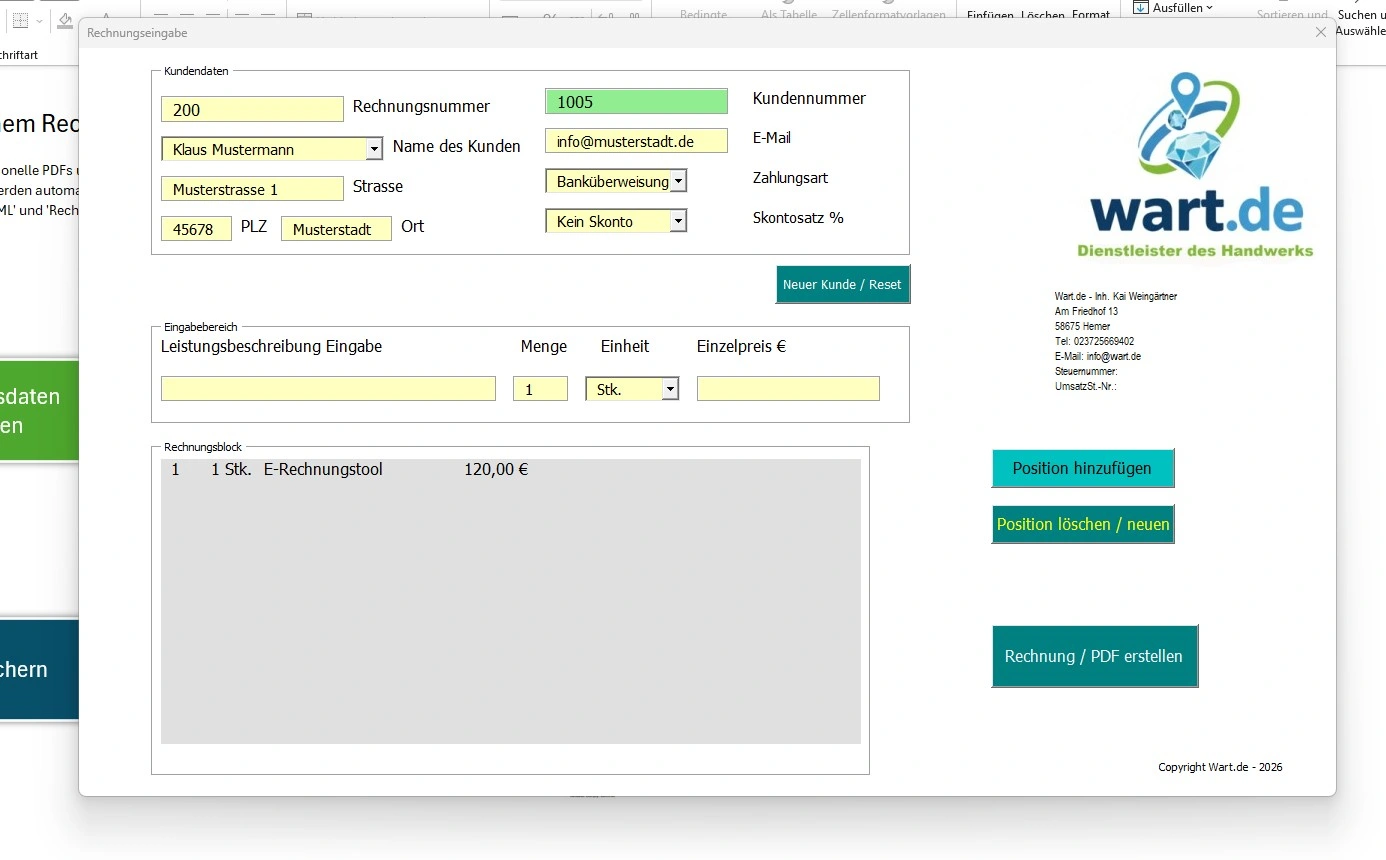Screen dimensions: 1386x860
Task: Expand the Einheit dropdown showing Stk.
Action: [x=670, y=389]
